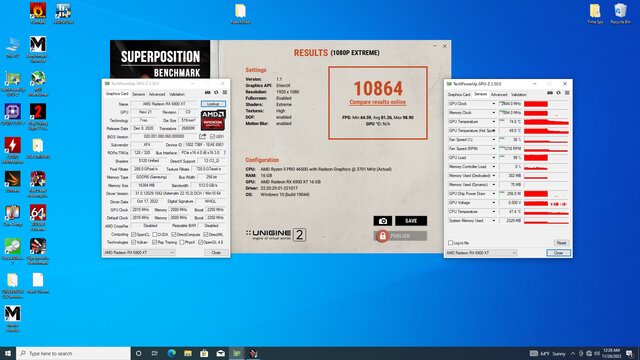Viewport: 640px width, 360px height.
Task: Click Compare results online link
Action: tap(378, 102)
